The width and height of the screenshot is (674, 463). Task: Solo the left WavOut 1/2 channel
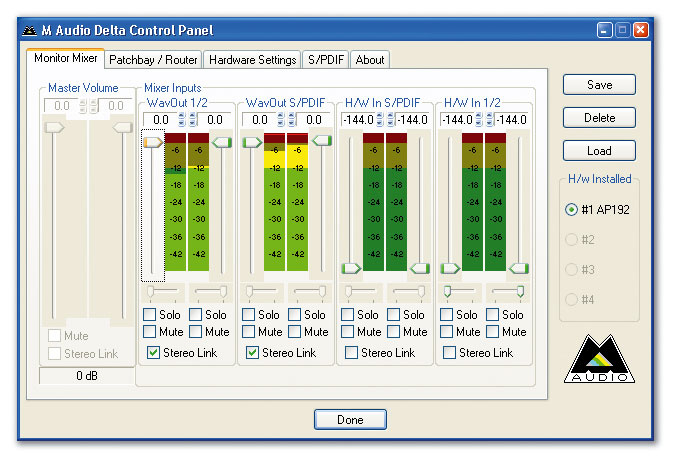(150, 315)
